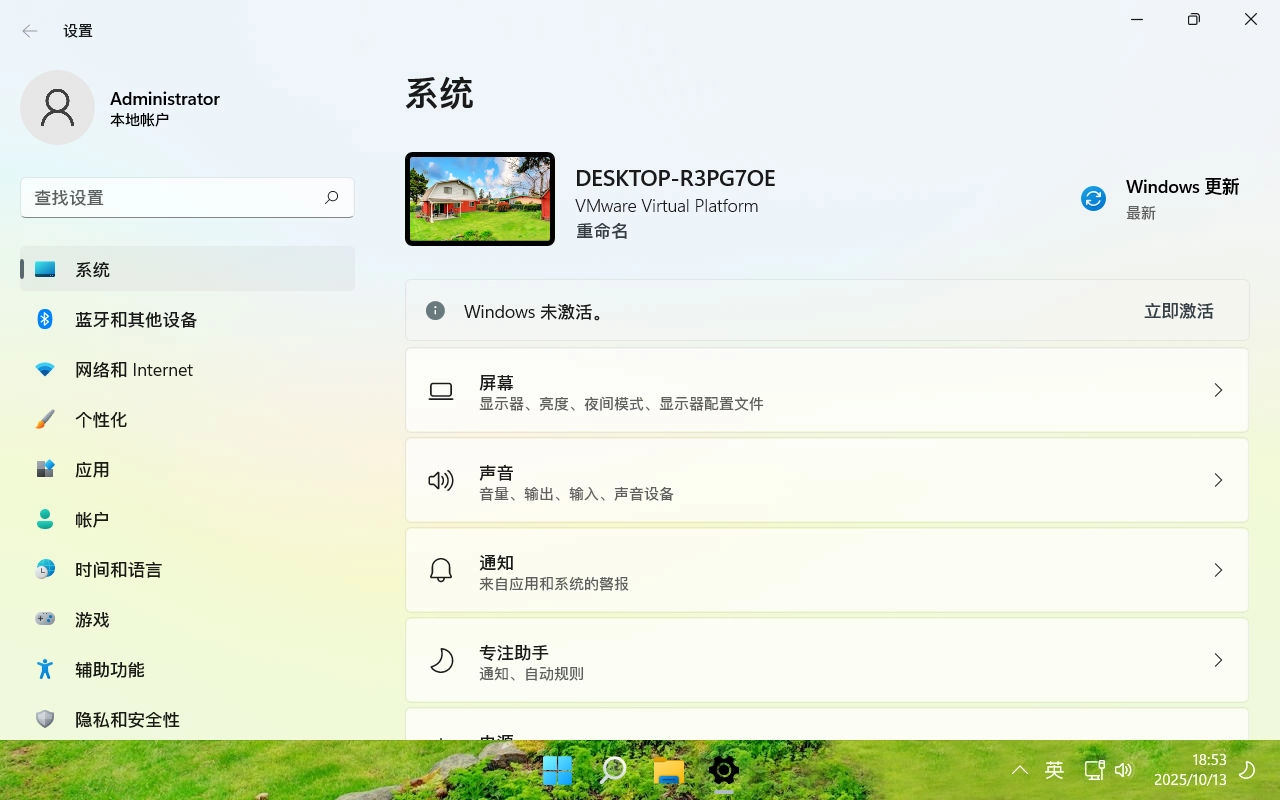Click the Windows 更新 sync icon
The width and height of the screenshot is (1280, 800).
(x=1092, y=198)
